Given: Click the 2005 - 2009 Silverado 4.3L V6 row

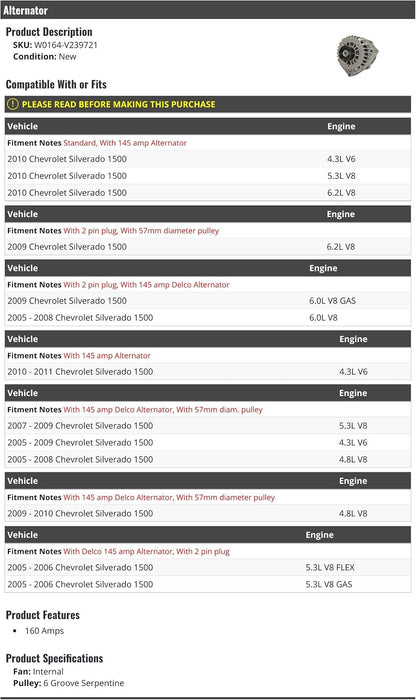Looking at the screenshot, I should click(x=208, y=443).
